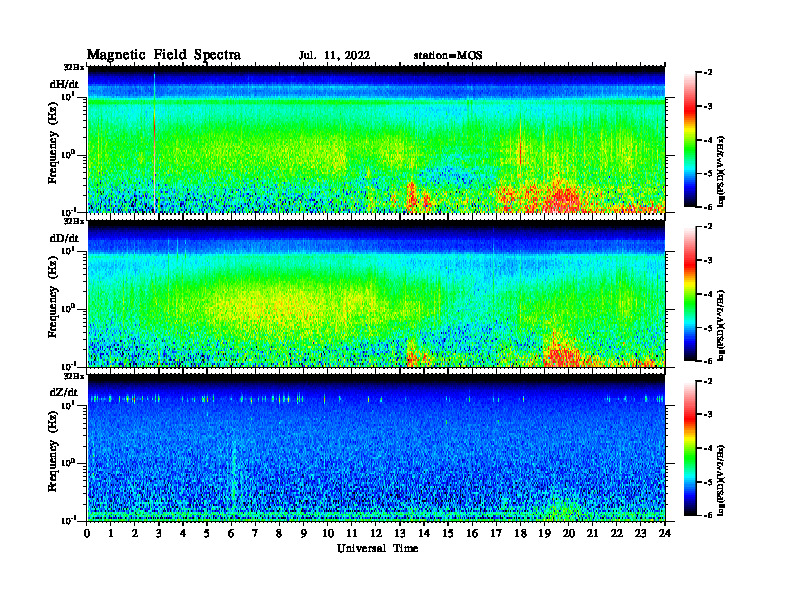792x612 pixels.
Task: Click the date 'Jul. 11, 2022'
Action: (334, 56)
